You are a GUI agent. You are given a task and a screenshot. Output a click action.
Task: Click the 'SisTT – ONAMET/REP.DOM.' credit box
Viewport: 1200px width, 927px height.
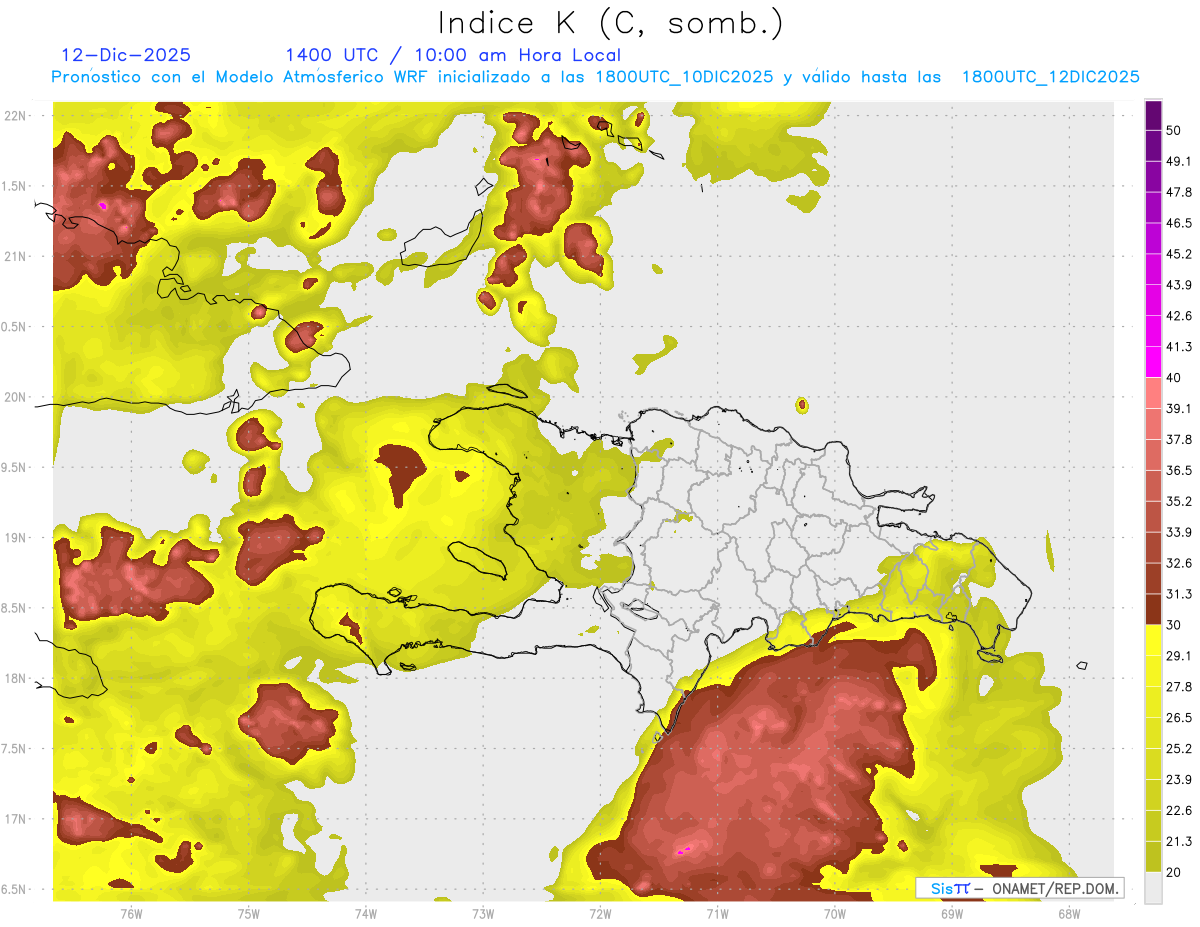1019,888
